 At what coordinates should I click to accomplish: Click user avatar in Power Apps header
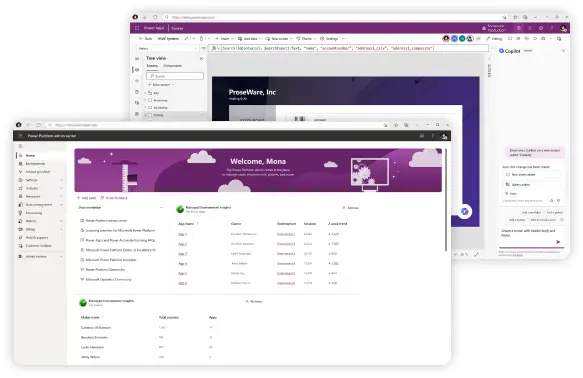point(563,28)
